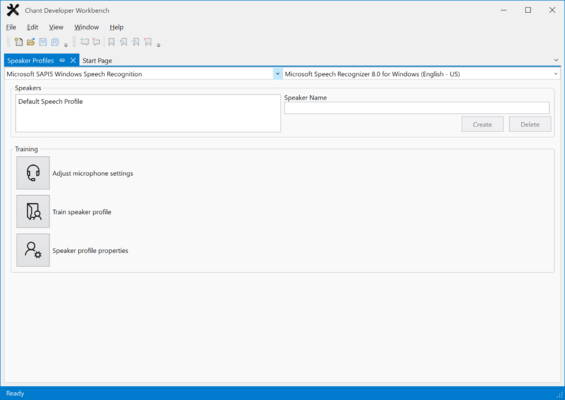Open Speaker profile properties via gear-person icon
Viewport: 565px width, 400px height.
coord(33,250)
